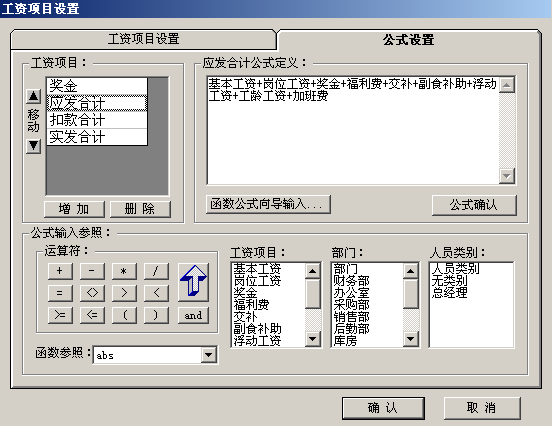Image resolution: width=552 pixels, height=426 pixels.
Task: Open 函数公式向导输入 wizard
Action: click(x=268, y=204)
